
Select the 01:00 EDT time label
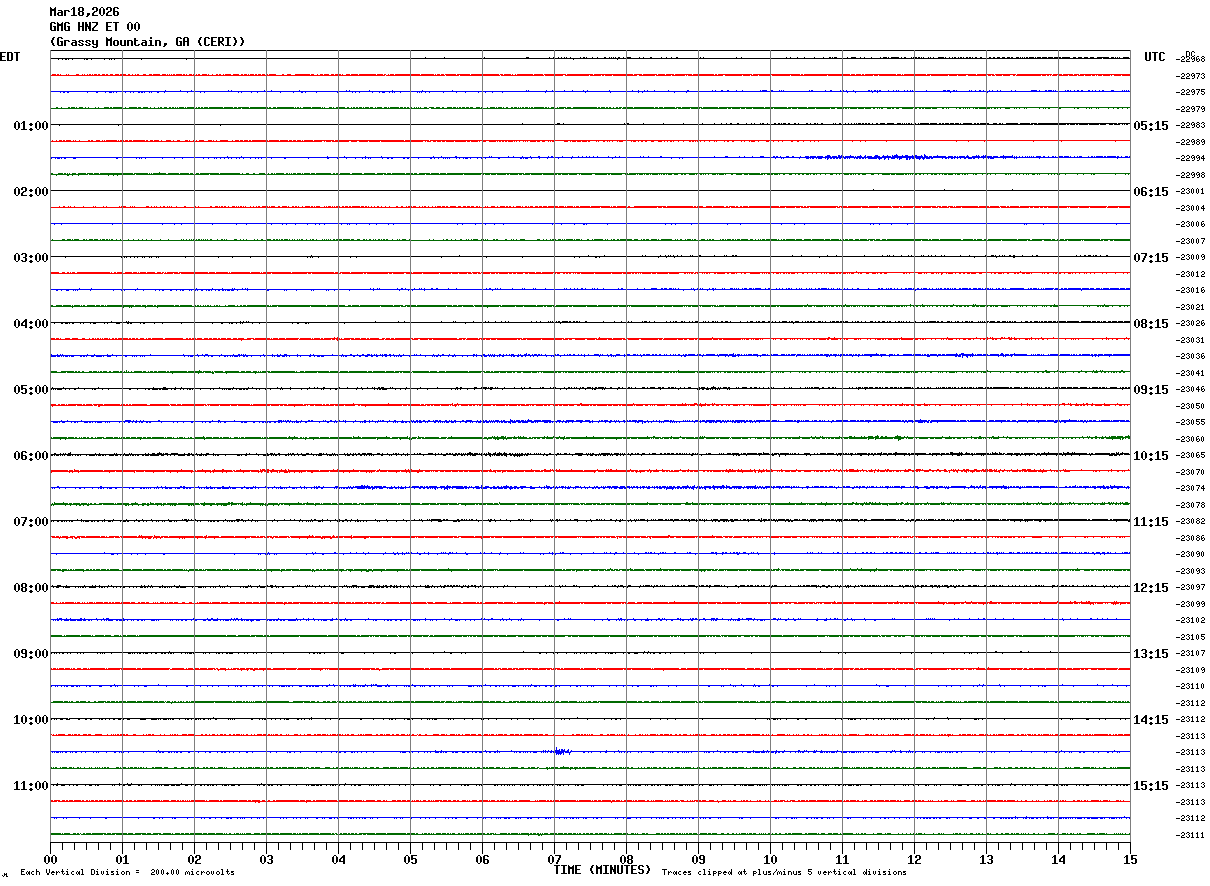coord(31,126)
